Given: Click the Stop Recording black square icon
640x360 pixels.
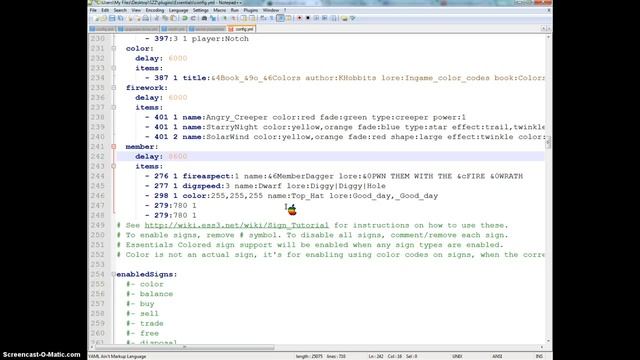Looking at the screenshot, I should coord(308,18).
